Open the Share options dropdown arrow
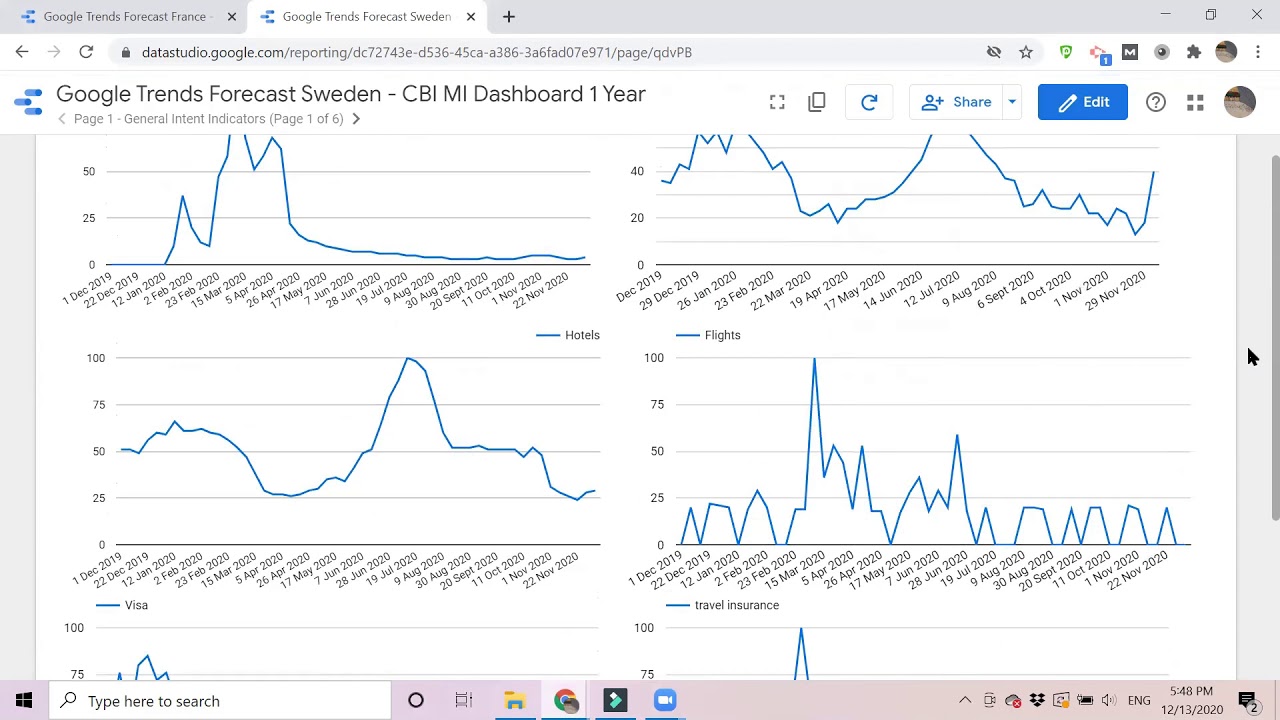This screenshot has height=720, width=1280. [1012, 102]
